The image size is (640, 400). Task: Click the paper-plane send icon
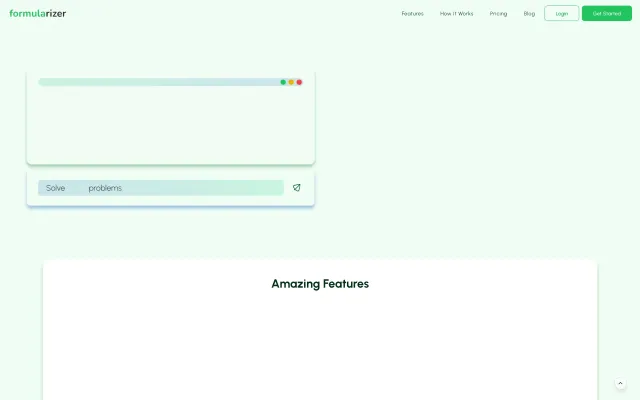point(297,187)
